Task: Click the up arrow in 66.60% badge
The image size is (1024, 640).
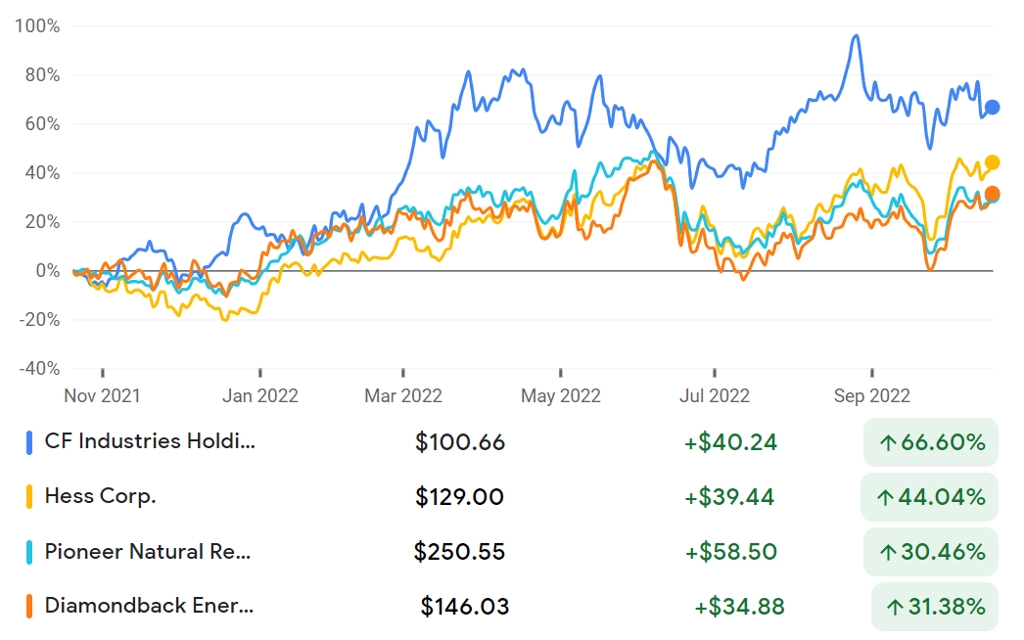Action: point(888,443)
